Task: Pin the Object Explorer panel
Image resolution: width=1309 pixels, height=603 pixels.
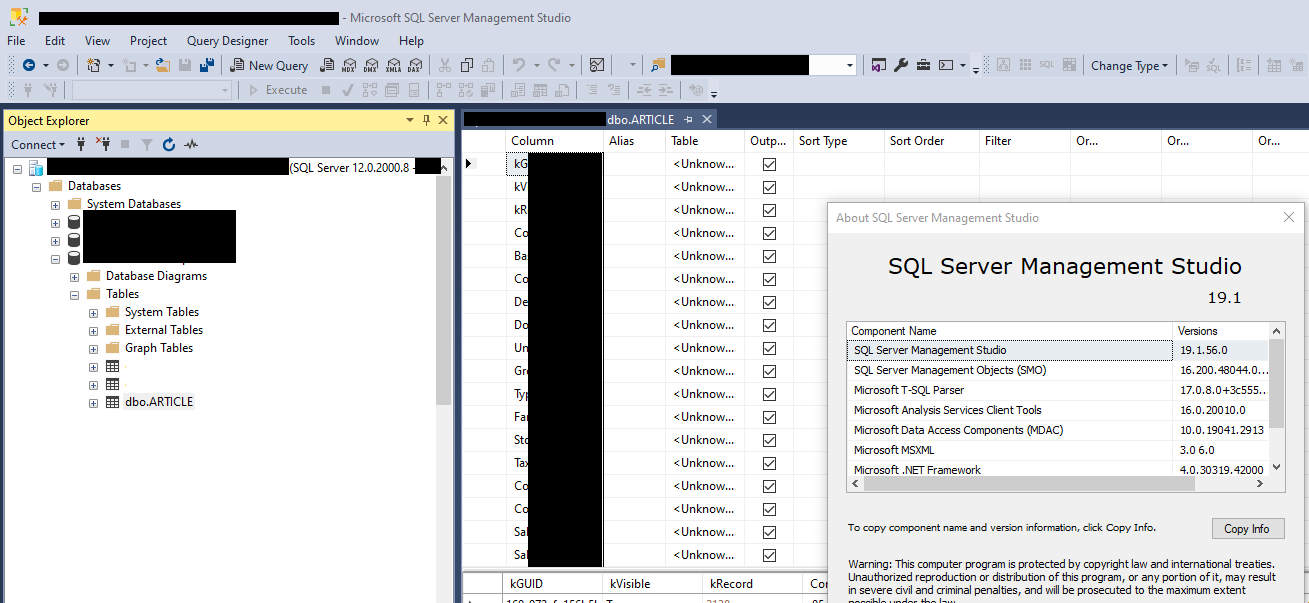Action: 427,120
